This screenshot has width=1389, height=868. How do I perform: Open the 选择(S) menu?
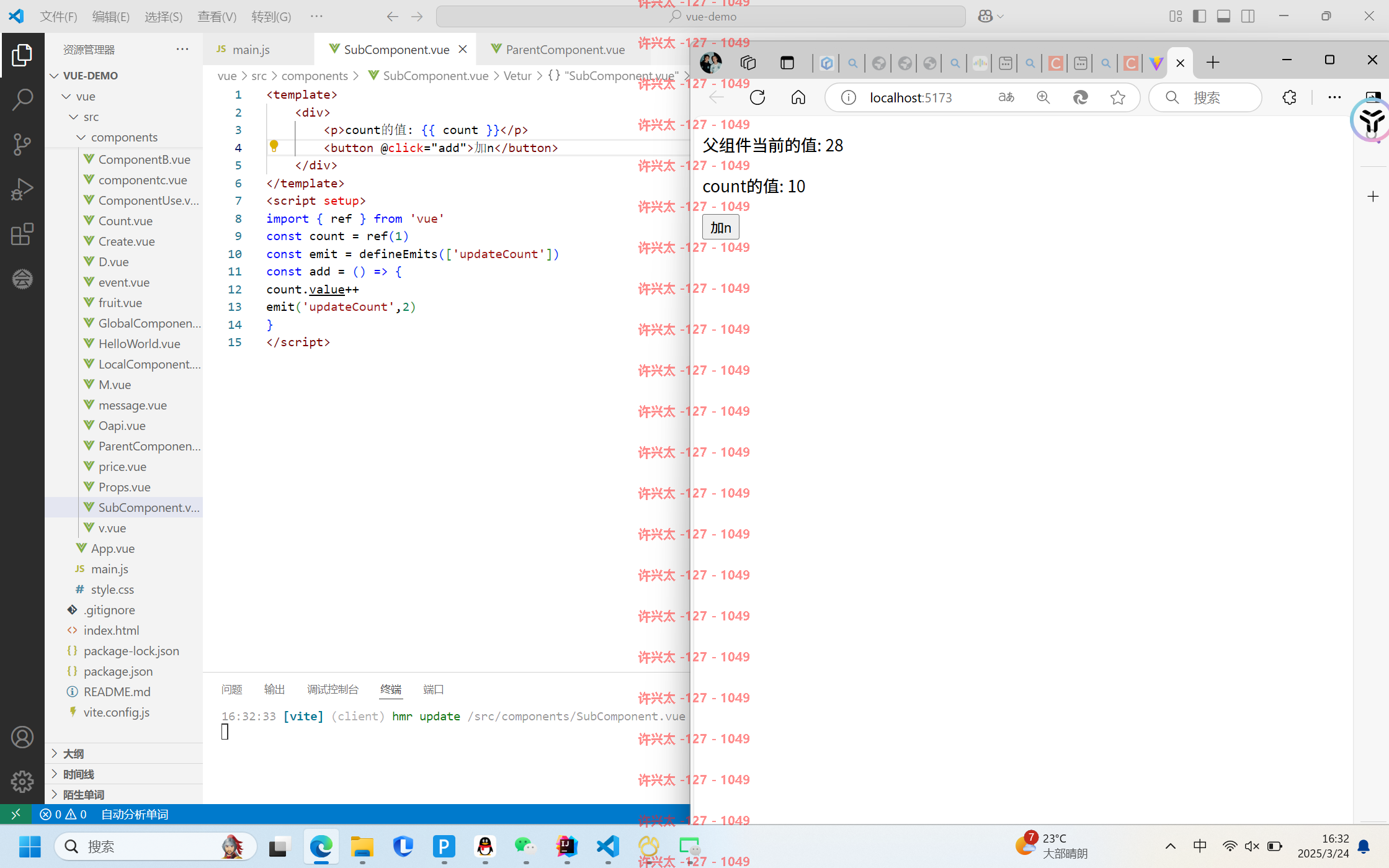coord(164,17)
